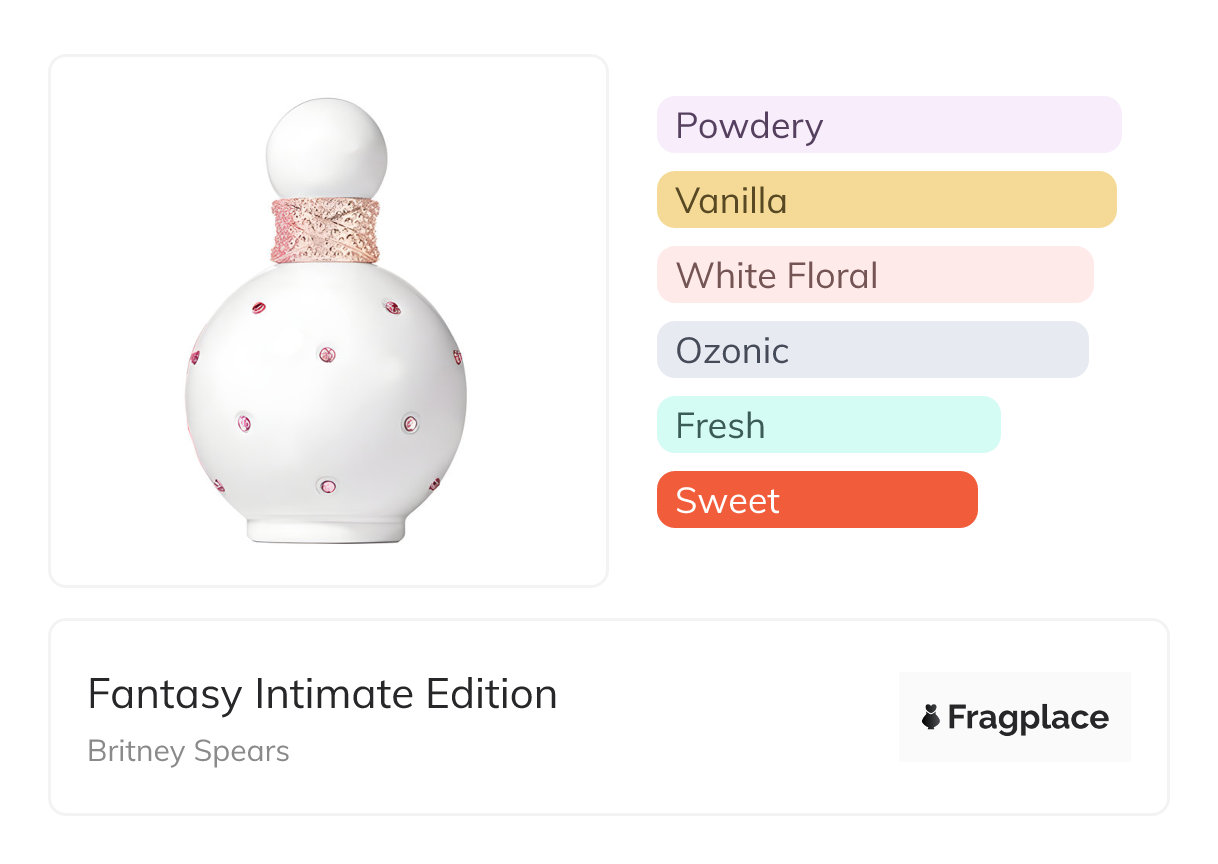The width and height of the screenshot is (1218, 864).
Task: Click the white round bottle cap
Action: [x=326, y=148]
